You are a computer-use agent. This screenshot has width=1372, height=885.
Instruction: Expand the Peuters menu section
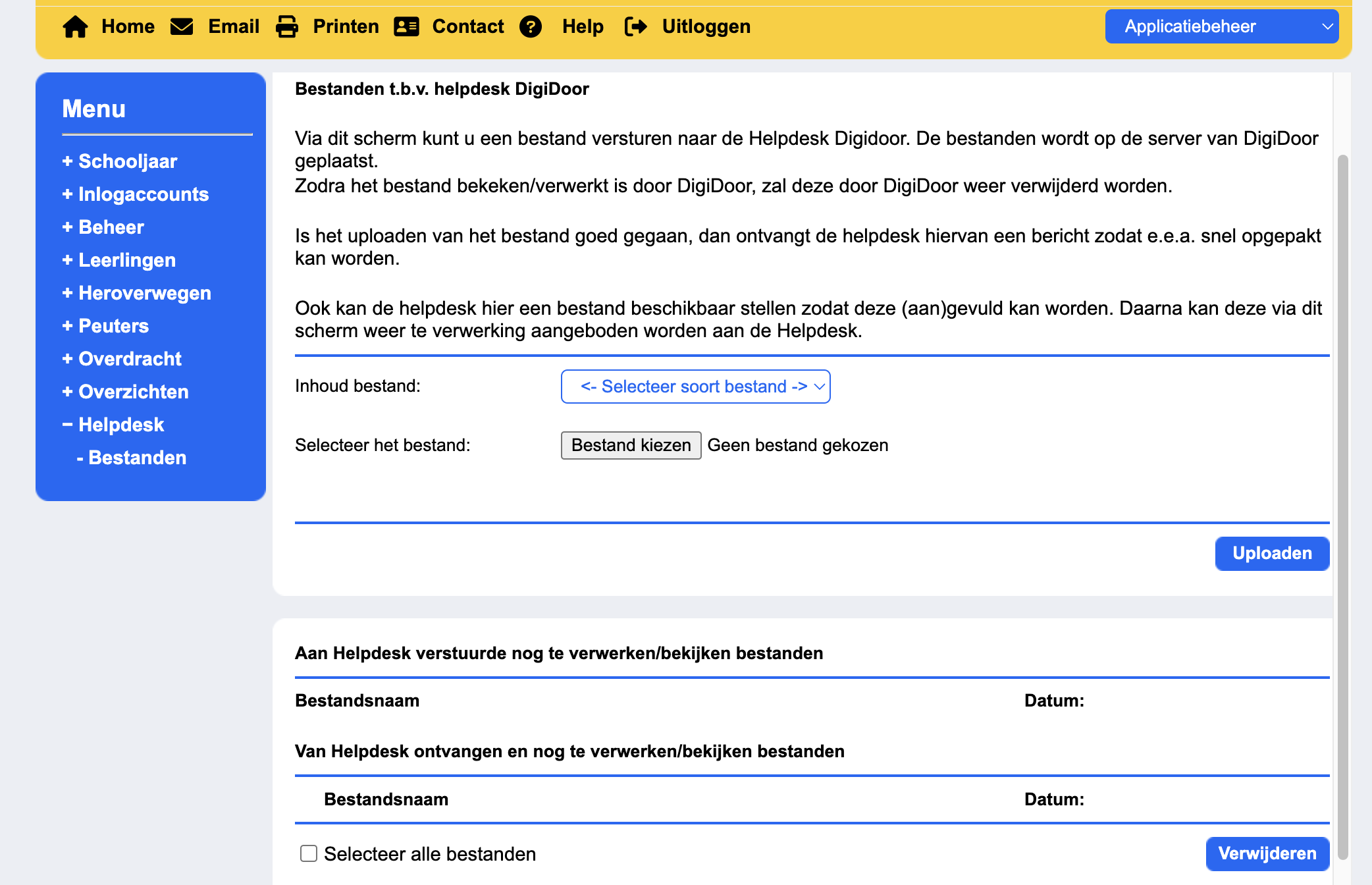coord(105,326)
